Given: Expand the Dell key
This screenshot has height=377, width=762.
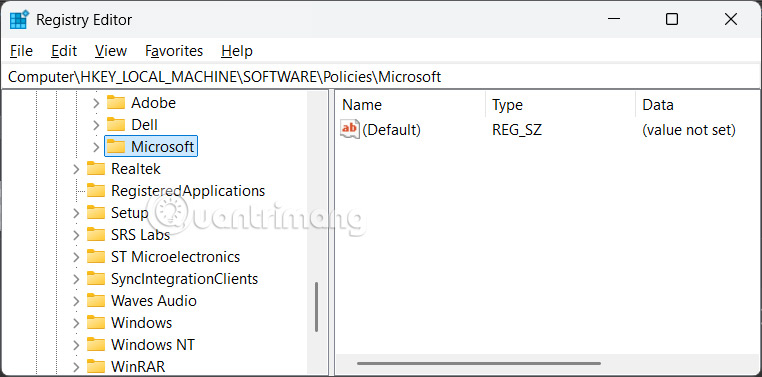Looking at the screenshot, I should point(96,125).
